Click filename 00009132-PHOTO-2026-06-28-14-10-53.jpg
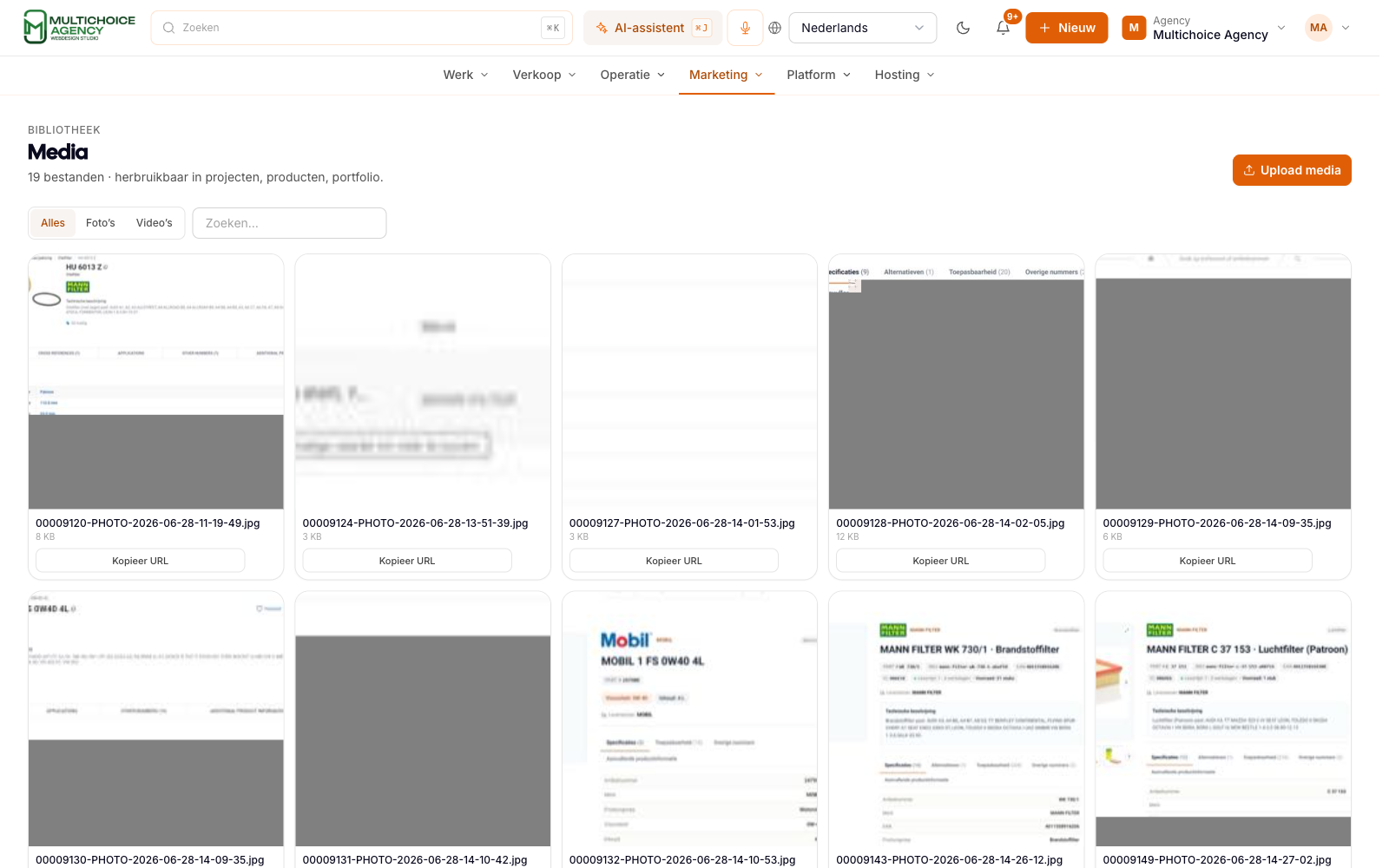 682,860
